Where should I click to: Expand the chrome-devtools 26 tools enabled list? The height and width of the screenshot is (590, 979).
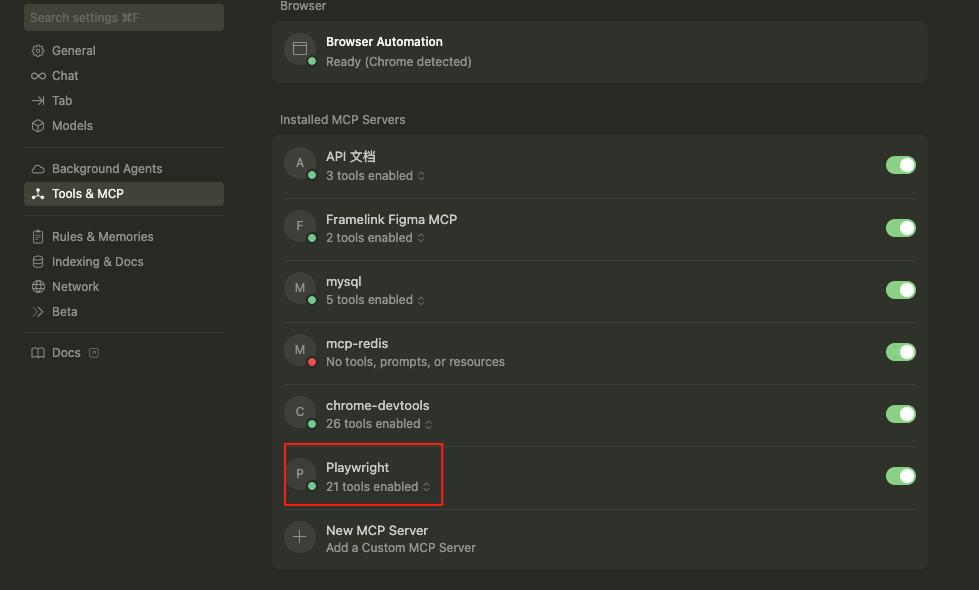pos(379,424)
